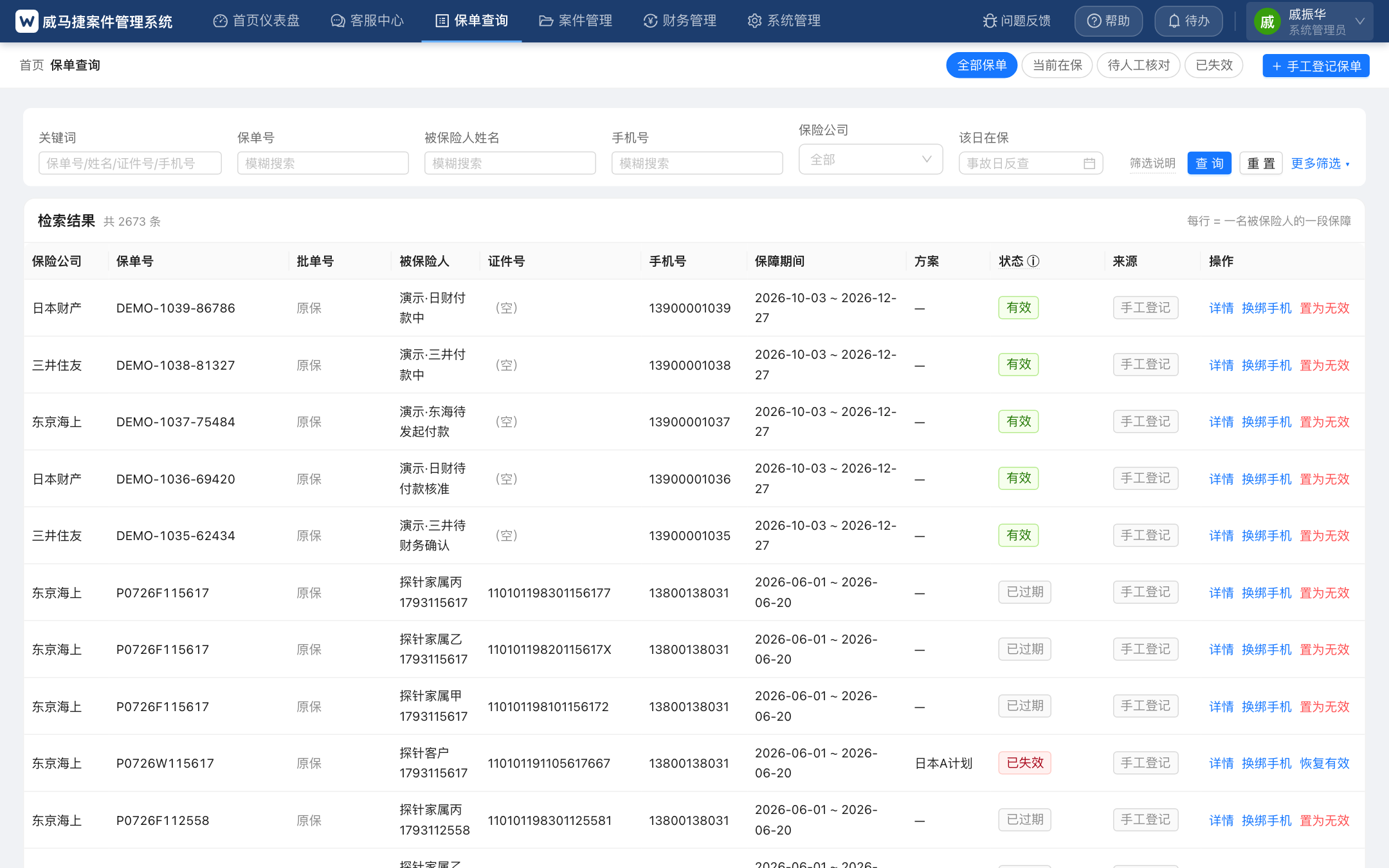Switch to 当前在保 tab
Viewport: 1389px width, 868px height.
pos(1057,65)
